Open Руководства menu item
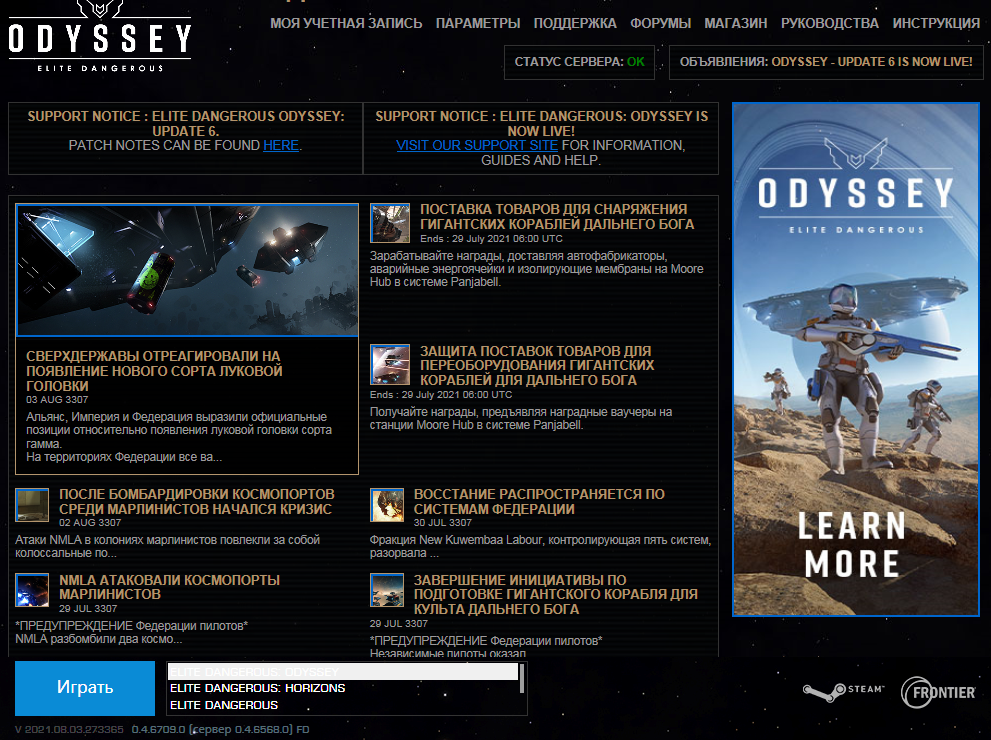The width and height of the screenshot is (991, 740). 830,23
